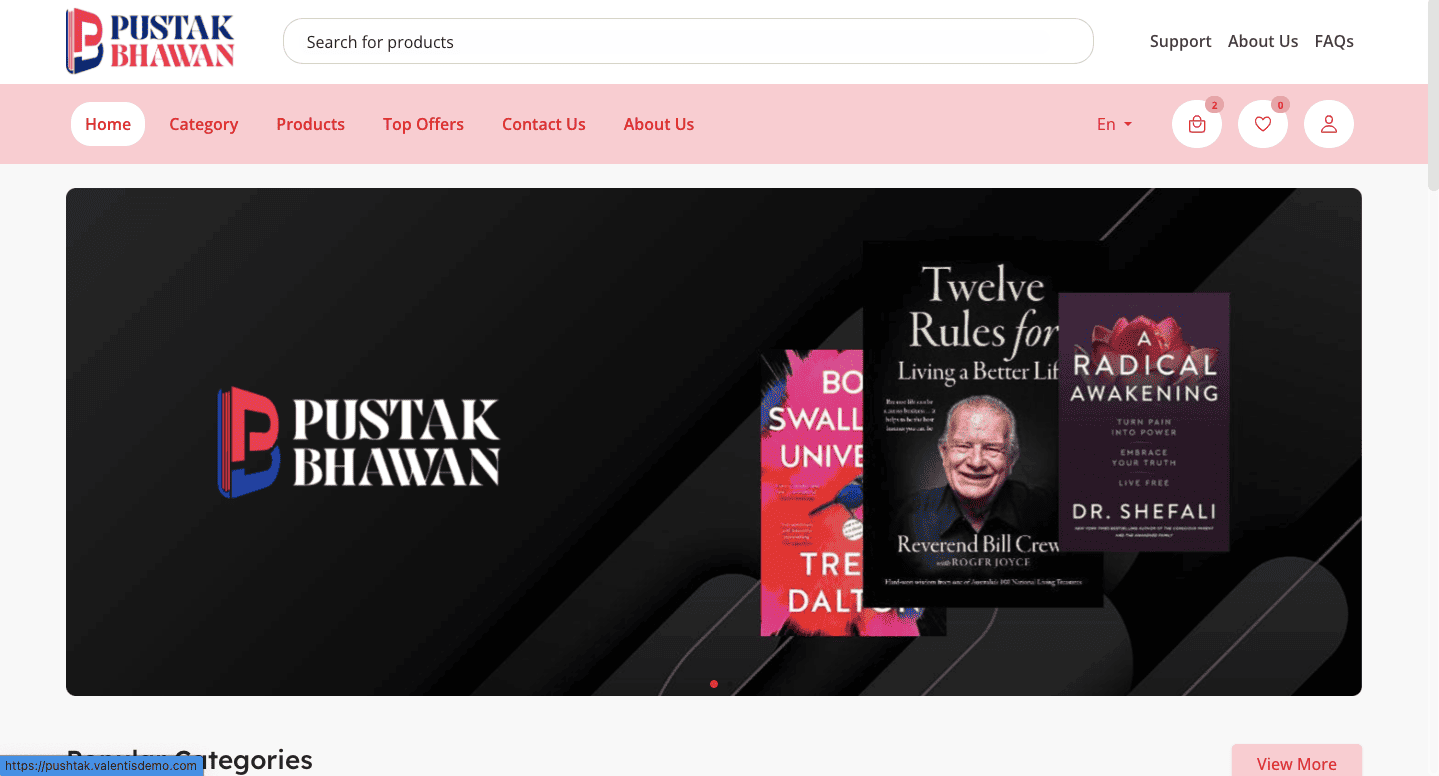
Task: Open the Category menu item
Action: pyautogui.click(x=203, y=124)
